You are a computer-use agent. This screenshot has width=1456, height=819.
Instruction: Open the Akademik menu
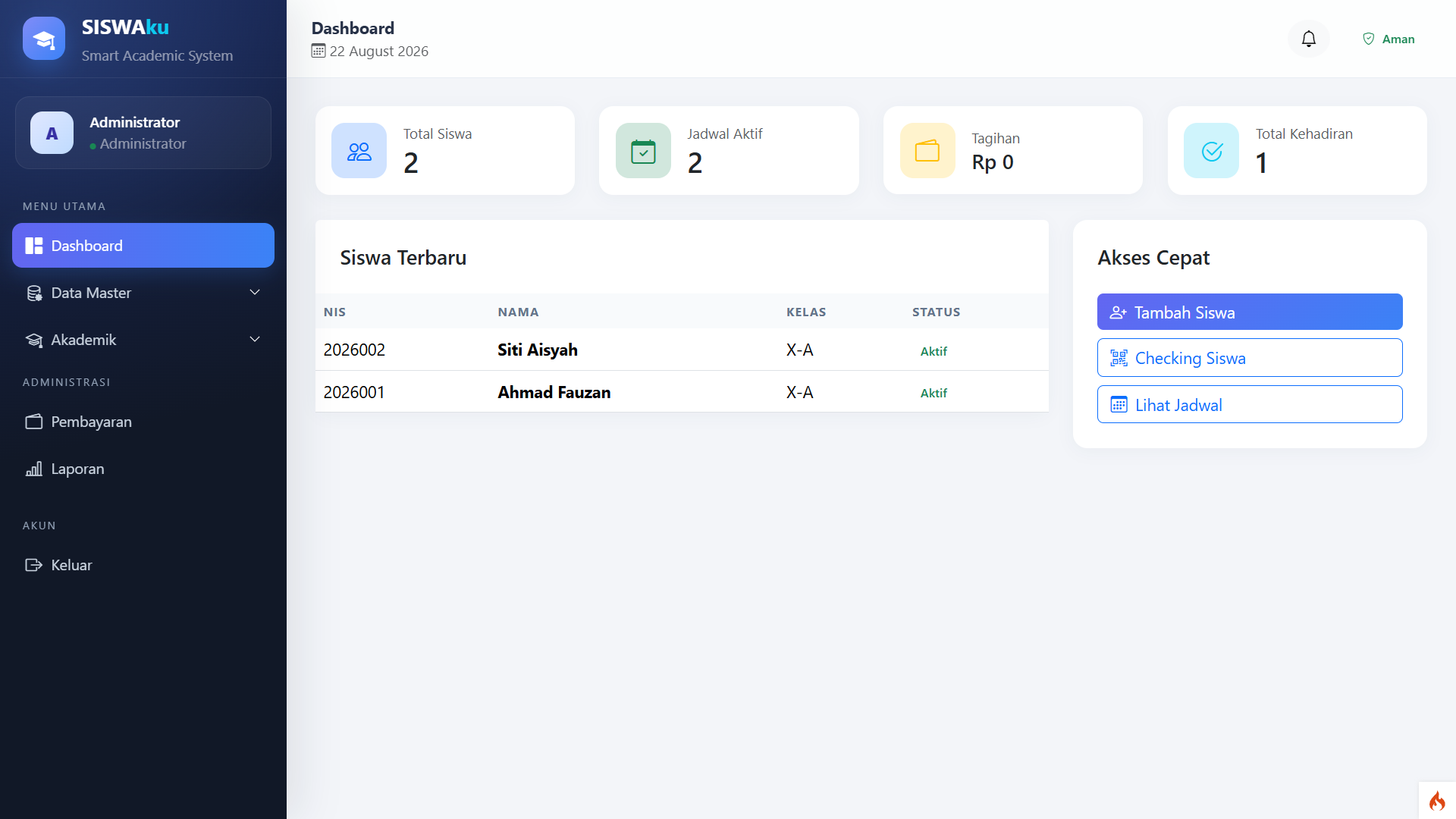coord(143,340)
